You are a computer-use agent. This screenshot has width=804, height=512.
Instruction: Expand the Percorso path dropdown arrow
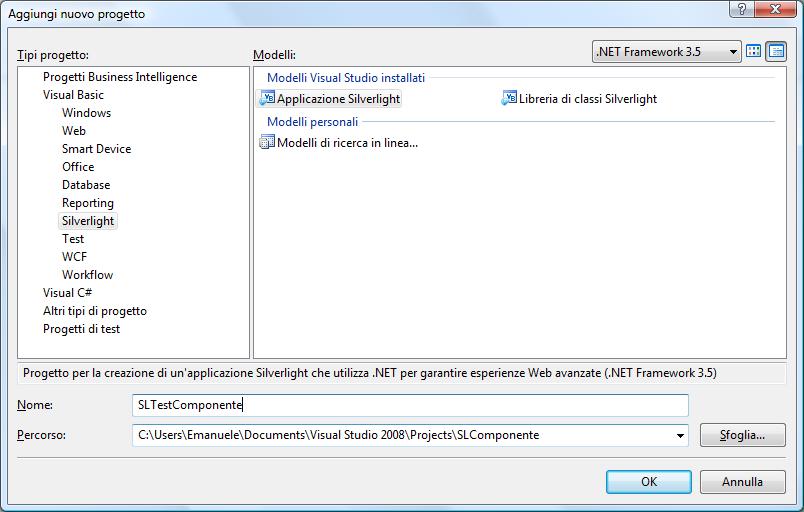680,436
